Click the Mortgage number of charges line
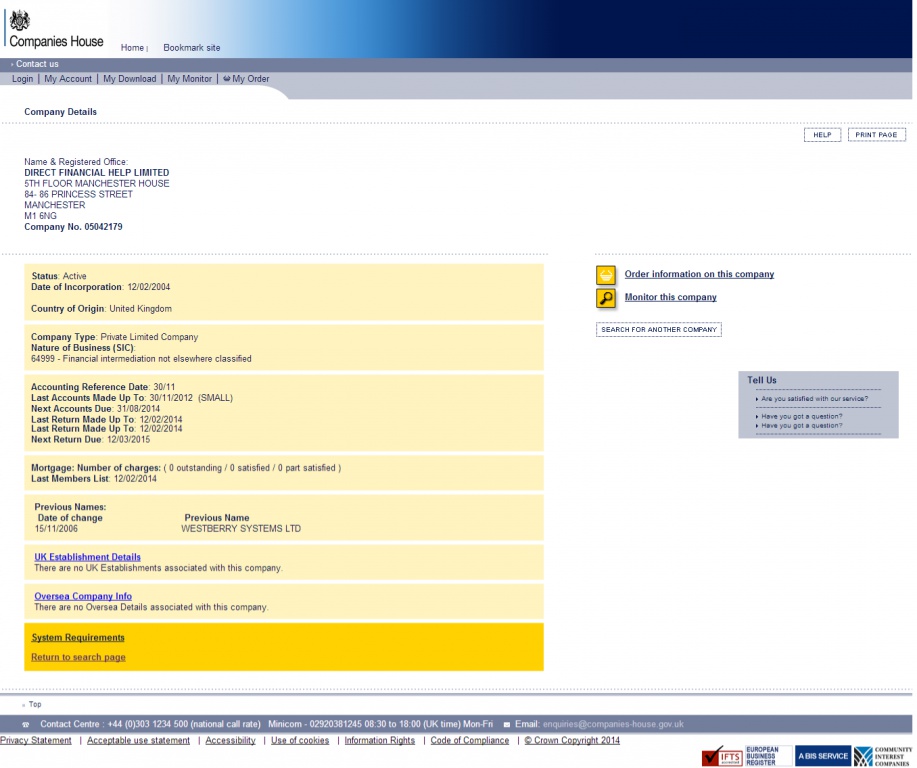917x768 pixels. coord(186,469)
